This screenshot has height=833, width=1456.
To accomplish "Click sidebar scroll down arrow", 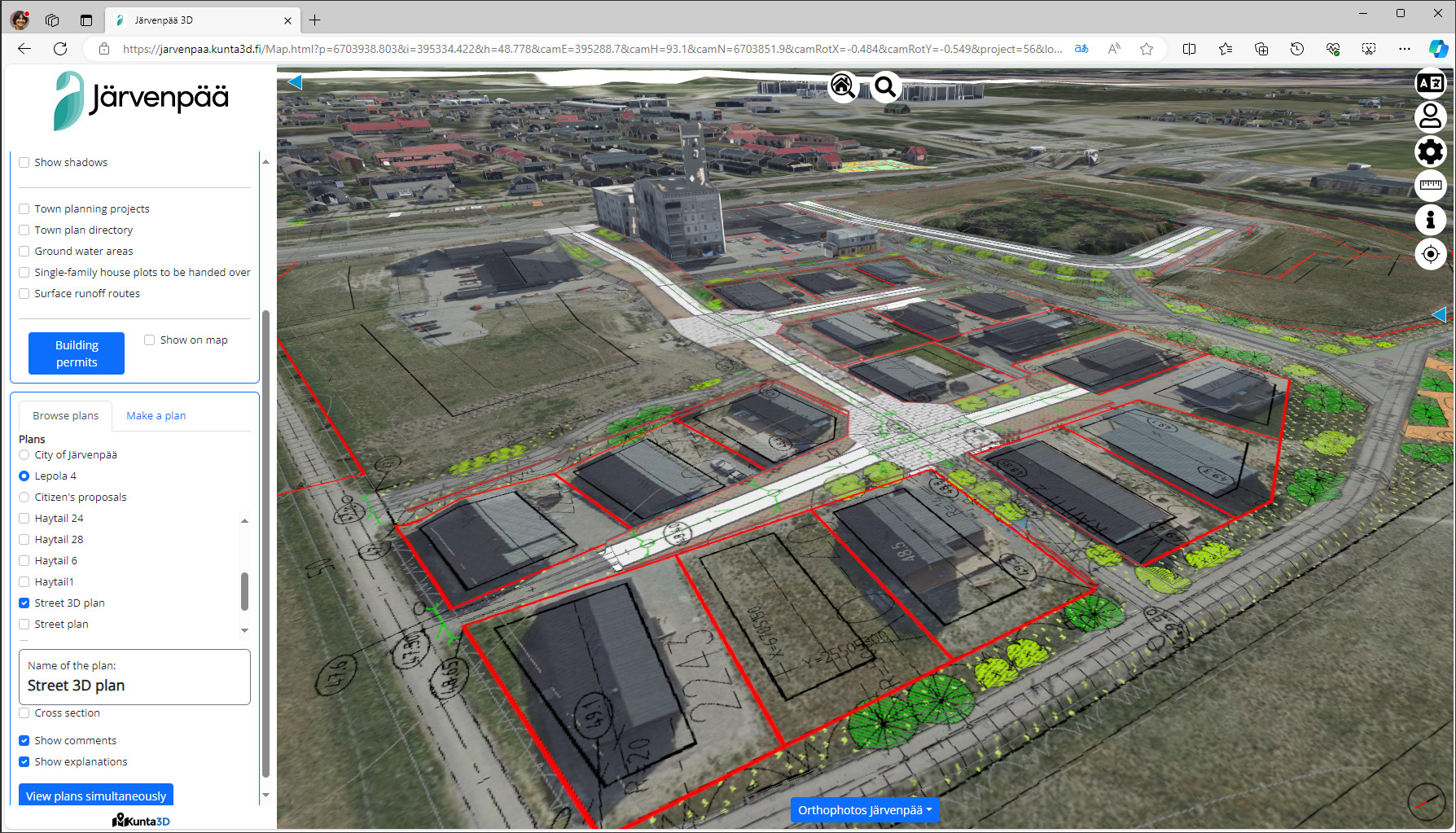I will pos(265,795).
